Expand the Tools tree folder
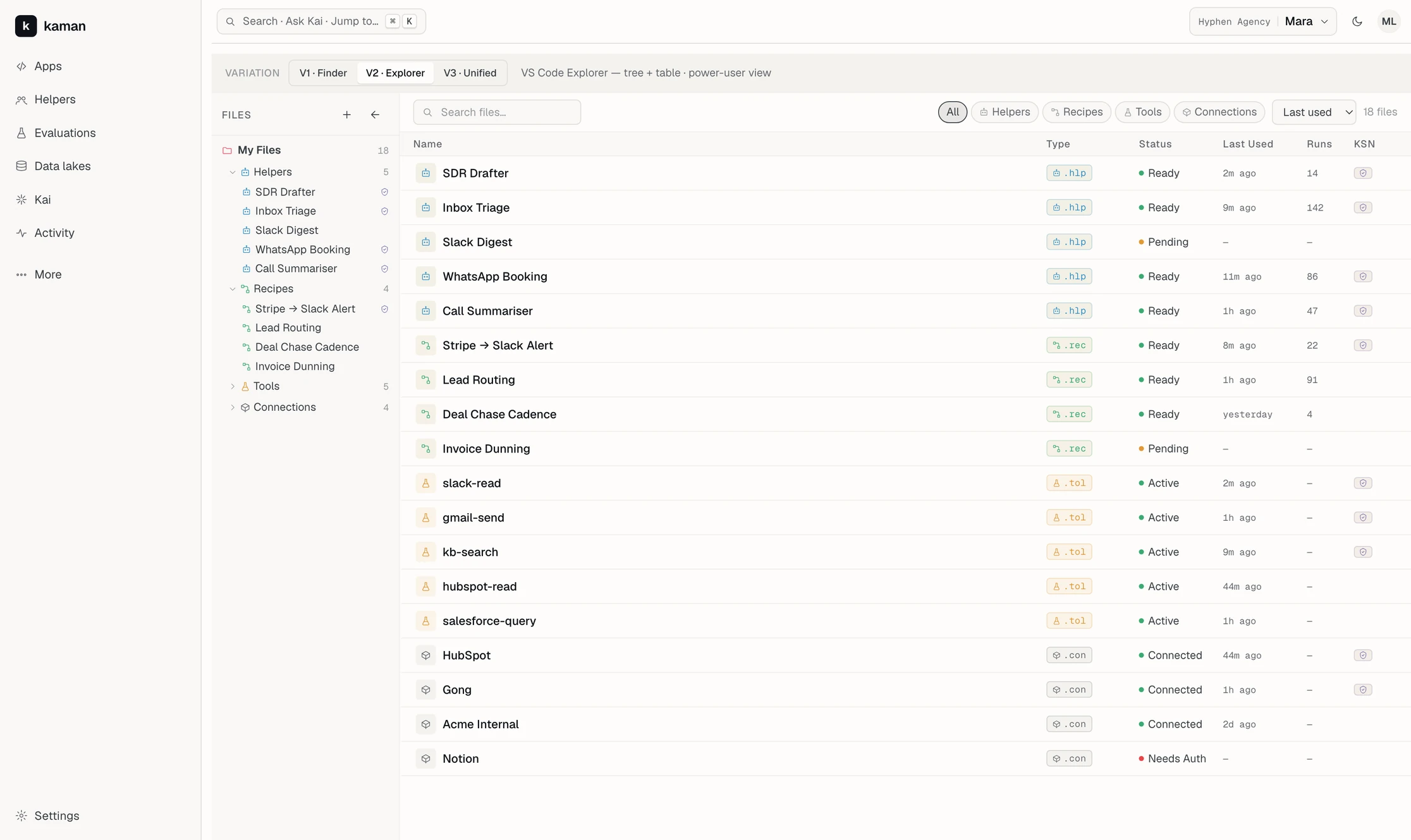Image resolution: width=1411 pixels, height=840 pixels. click(233, 386)
